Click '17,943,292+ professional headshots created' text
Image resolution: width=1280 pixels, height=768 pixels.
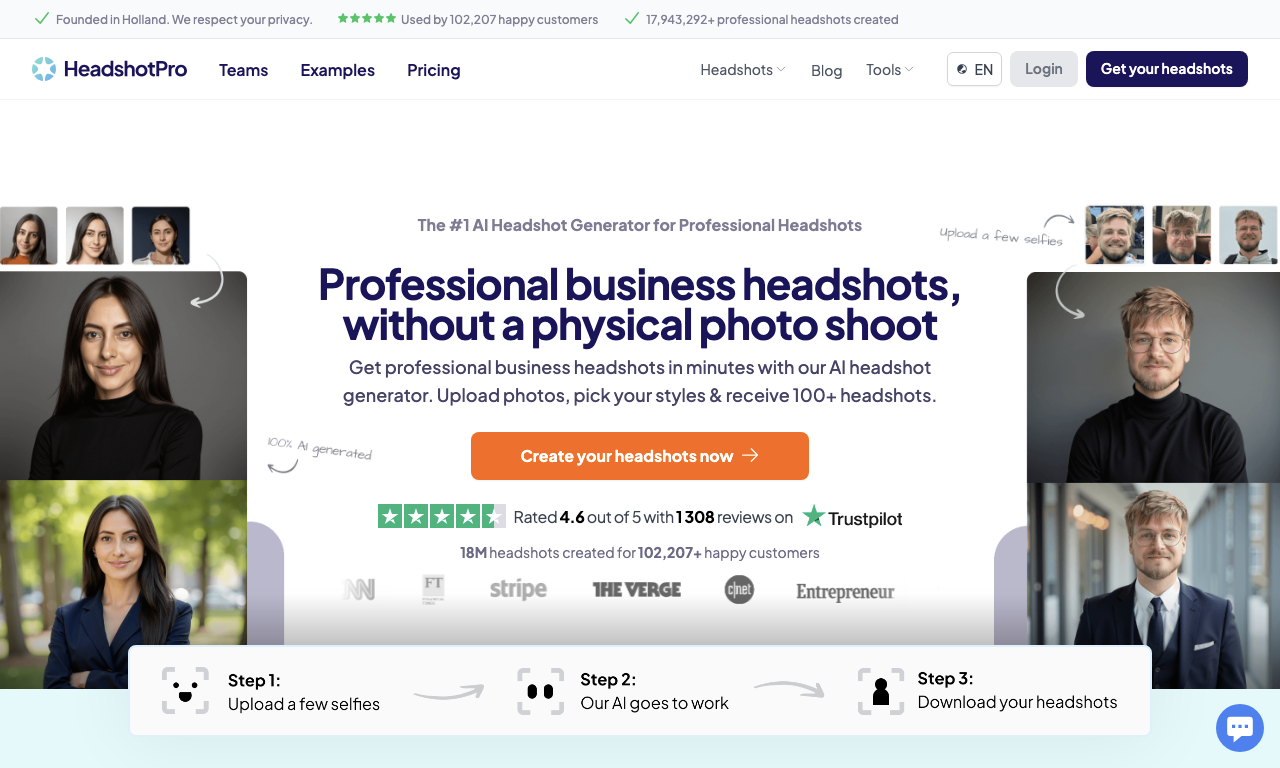[x=772, y=19]
